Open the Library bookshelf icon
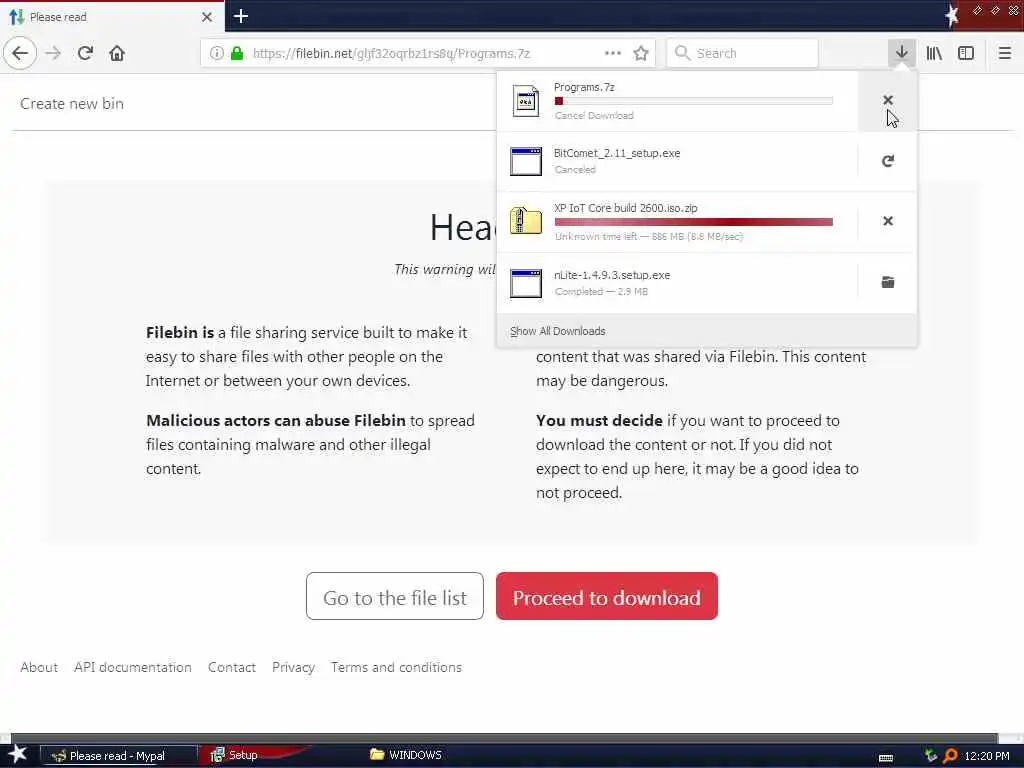 click(934, 53)
